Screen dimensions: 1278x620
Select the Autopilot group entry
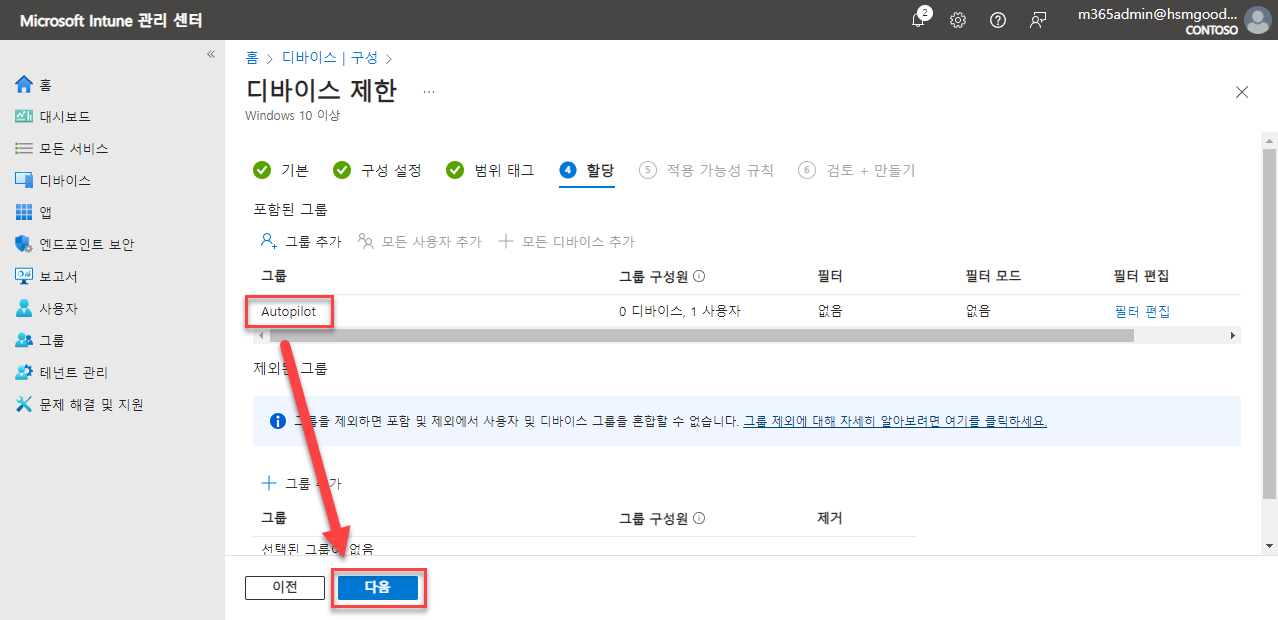coord(289,311)
